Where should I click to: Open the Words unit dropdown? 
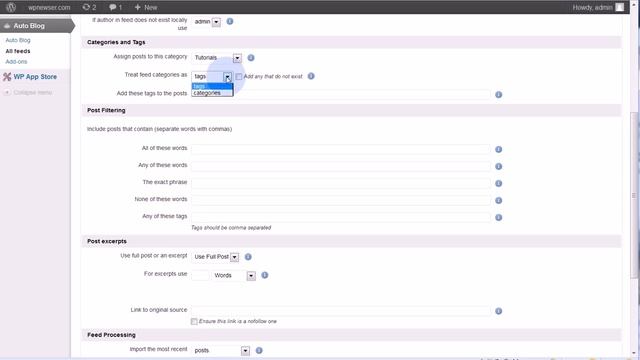(234, 276)
